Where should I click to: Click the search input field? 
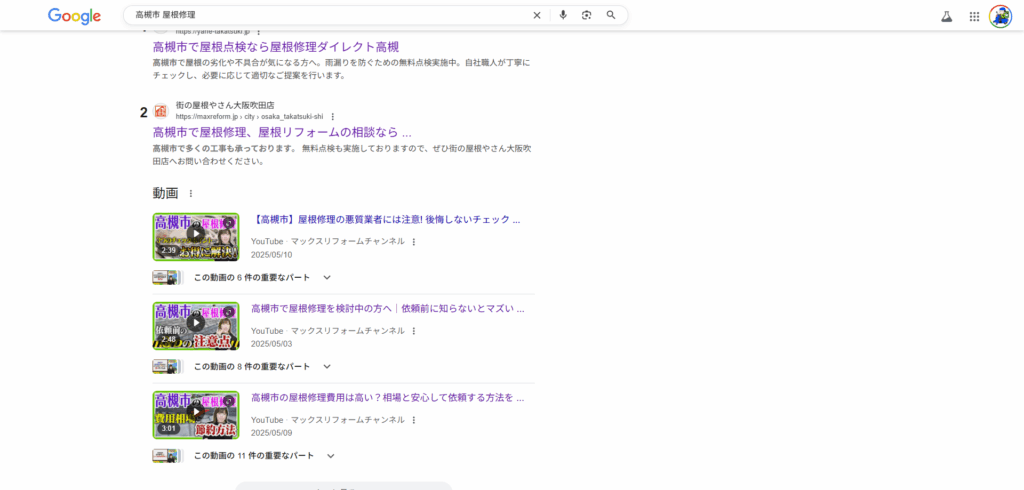[330, 15]
